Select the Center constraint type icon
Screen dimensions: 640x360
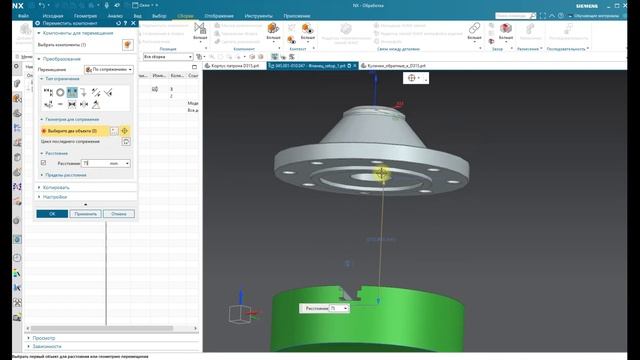click(84, 104)
